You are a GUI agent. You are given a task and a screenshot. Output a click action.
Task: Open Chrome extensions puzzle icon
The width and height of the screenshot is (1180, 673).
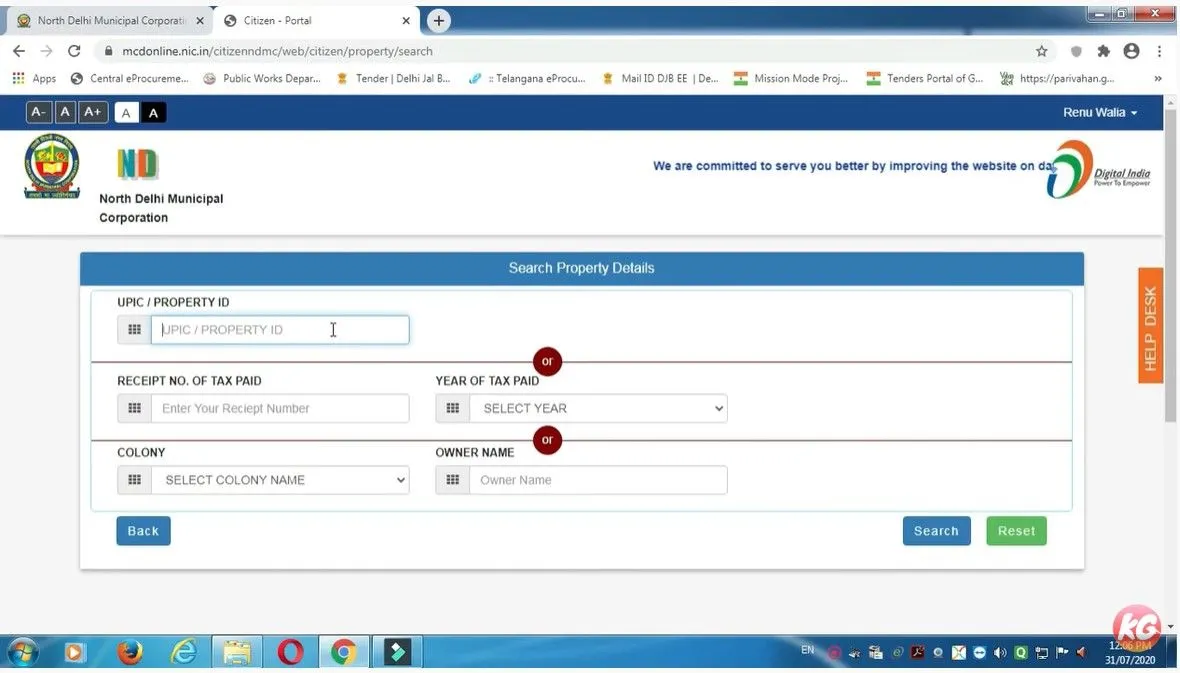coord(1103,51)
